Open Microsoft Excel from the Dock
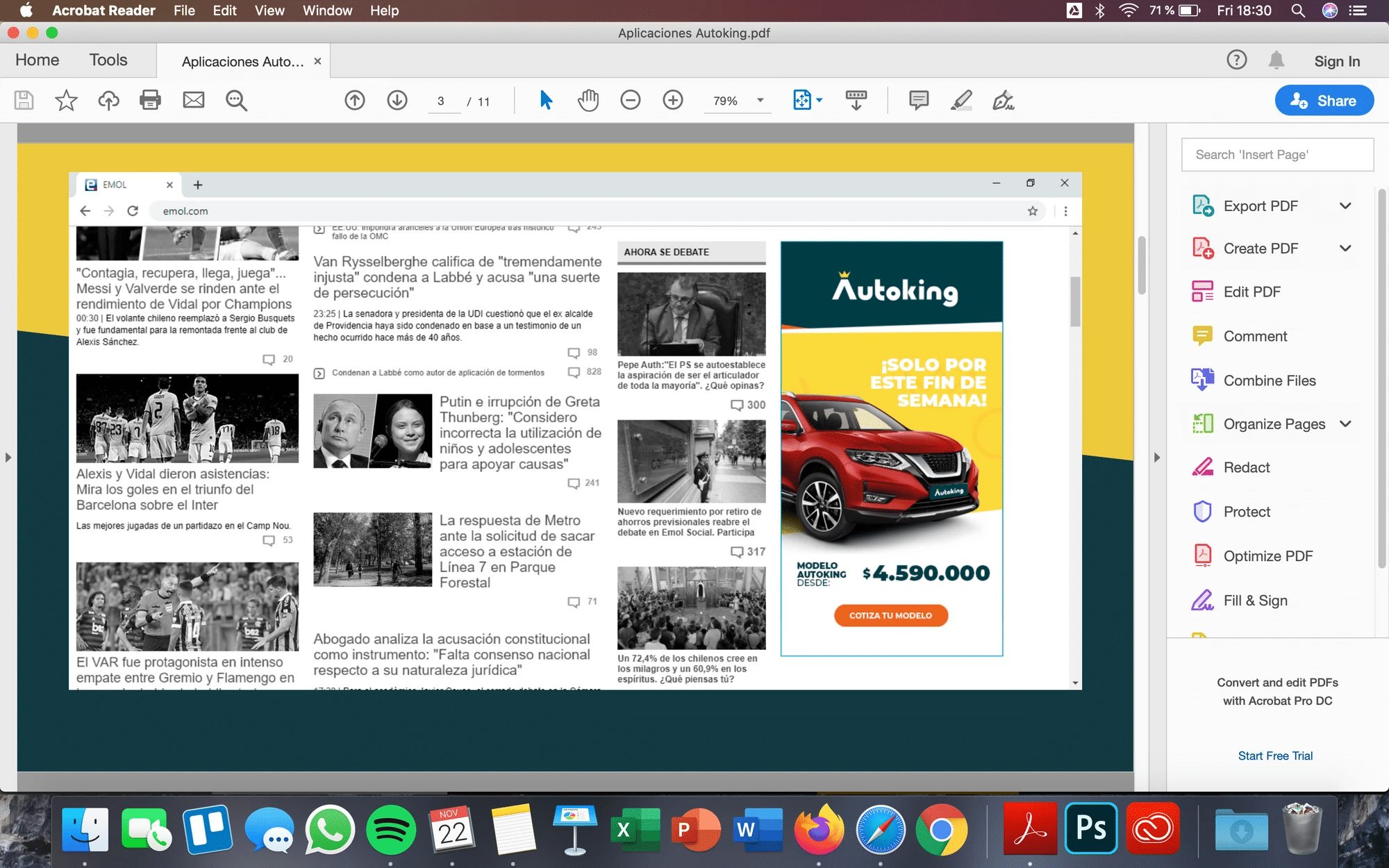 click(x=635, y=830)
